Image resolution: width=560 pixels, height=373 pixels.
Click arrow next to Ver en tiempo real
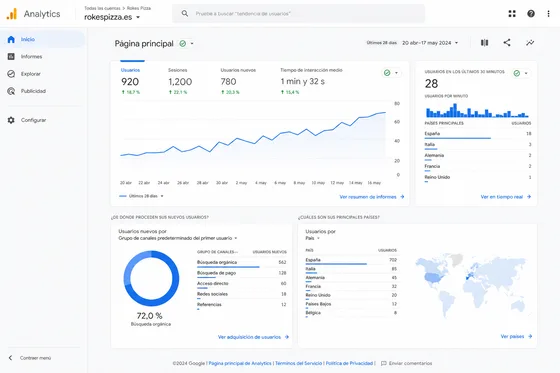click(x=529, y=197)
